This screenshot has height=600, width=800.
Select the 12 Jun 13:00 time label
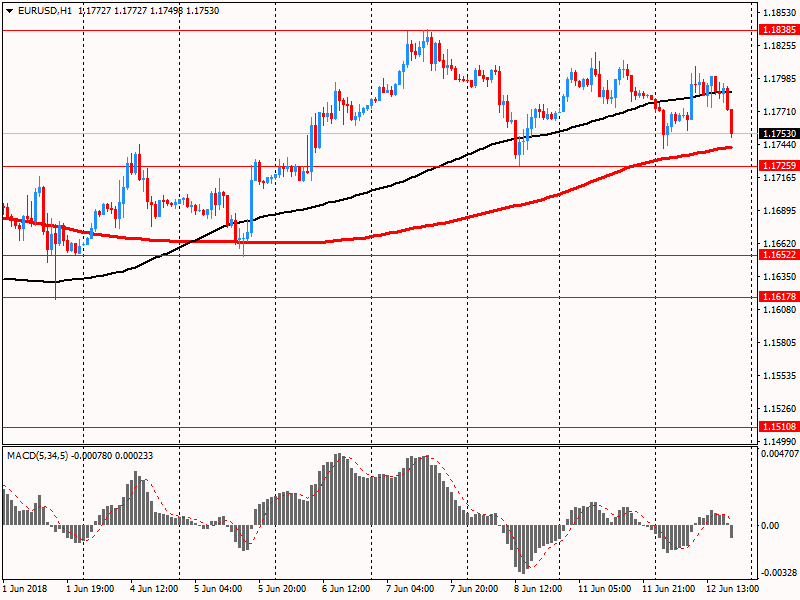[x=732, y=589]
